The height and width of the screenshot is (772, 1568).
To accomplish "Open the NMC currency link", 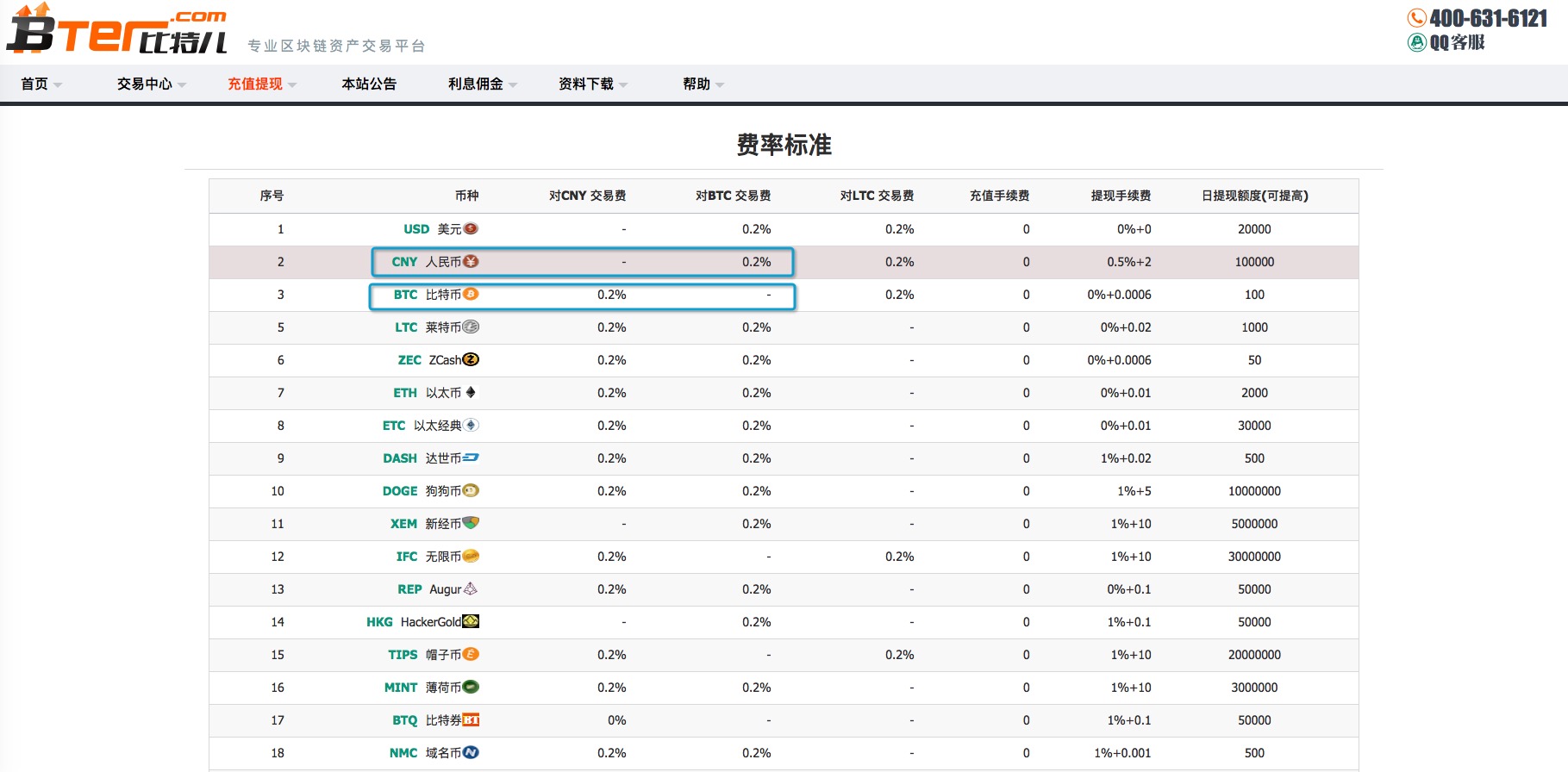I will coord(403,753).
